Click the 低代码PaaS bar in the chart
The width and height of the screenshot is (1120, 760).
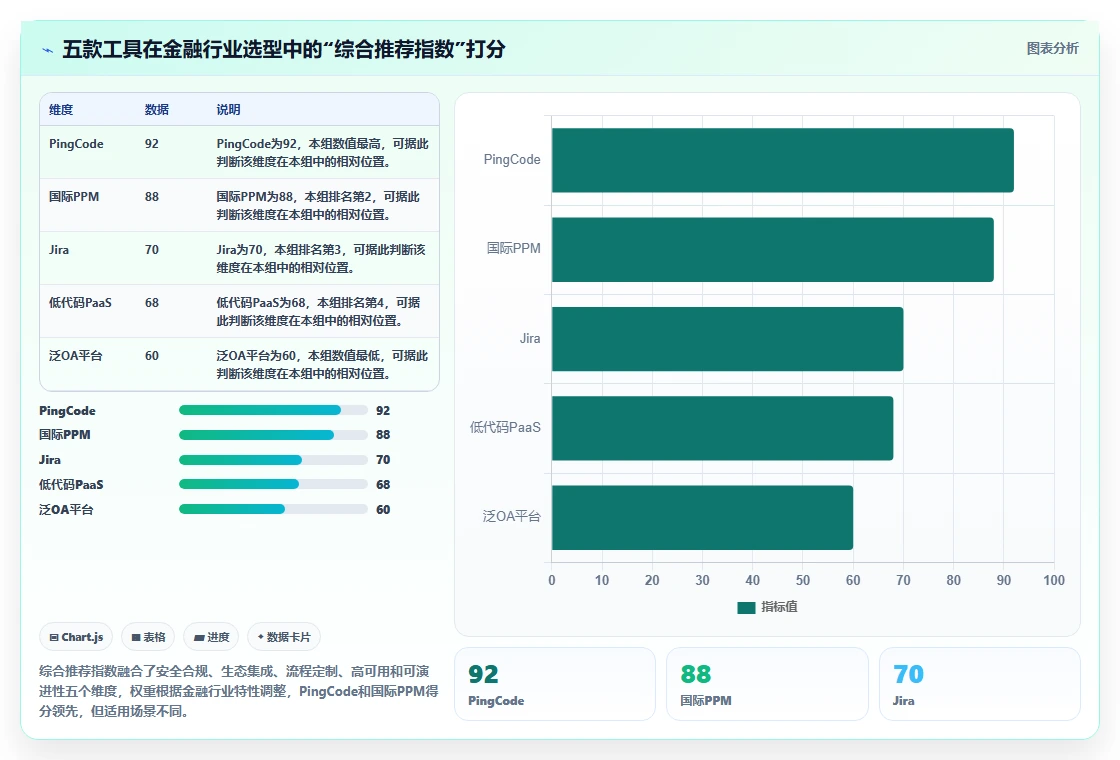(723, 428)
